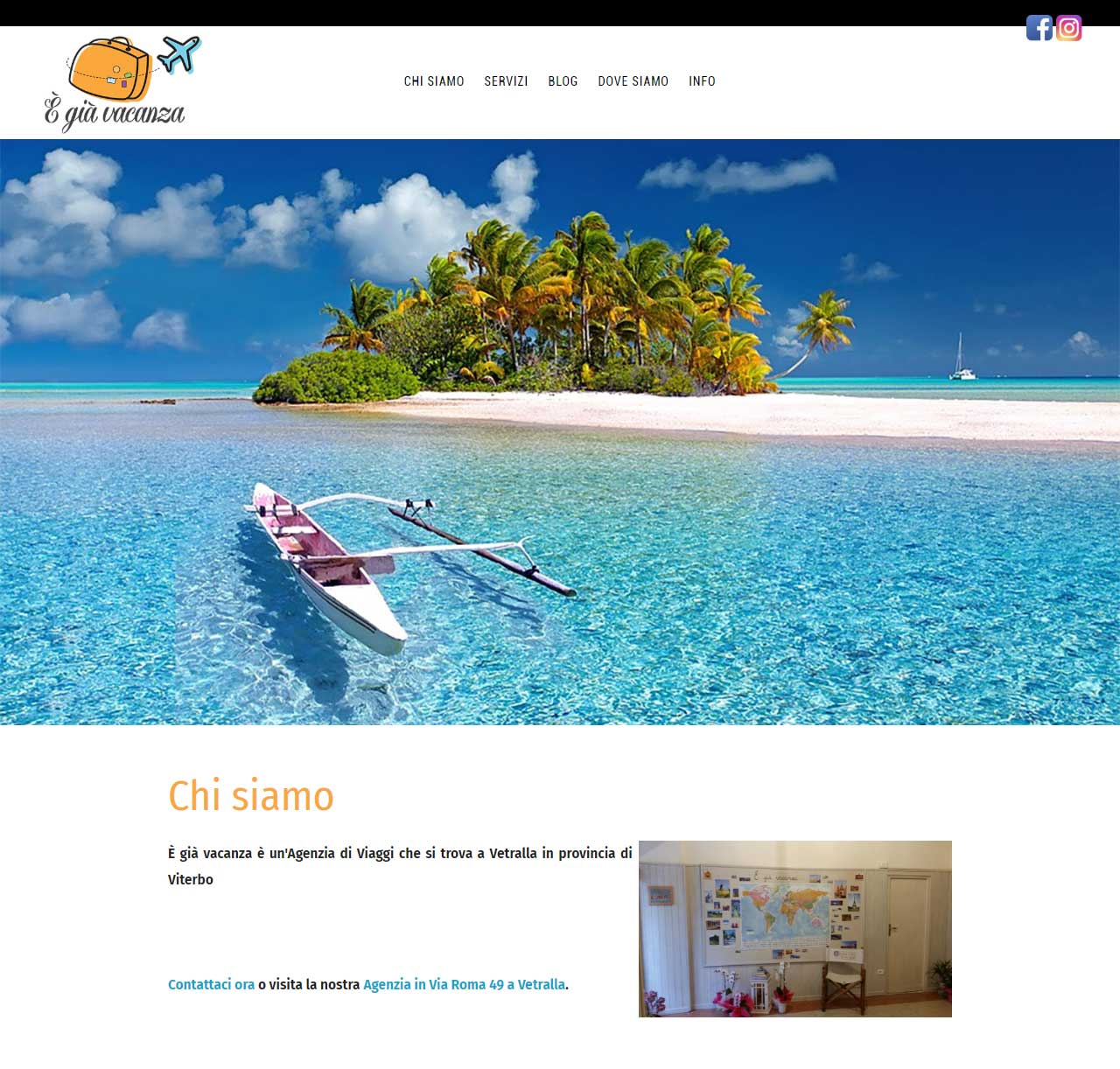The image size is (1120, 1069).
Task: Click the orange suitcase logo
Action: pyautogui.click(x=109, y=69)
